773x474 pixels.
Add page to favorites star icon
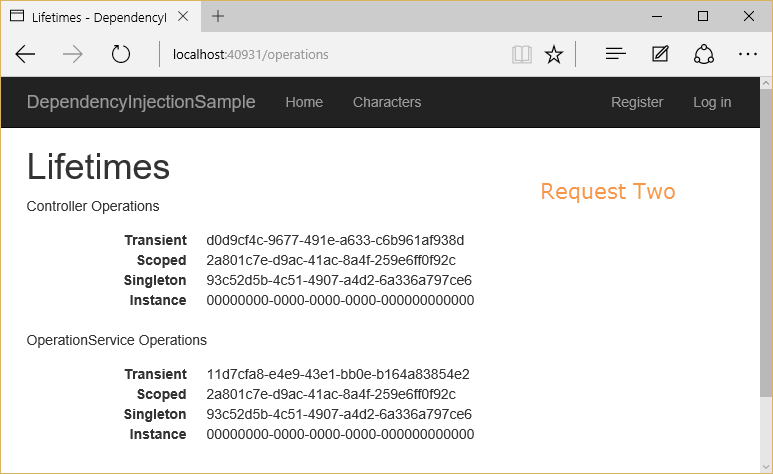(553, 55)
